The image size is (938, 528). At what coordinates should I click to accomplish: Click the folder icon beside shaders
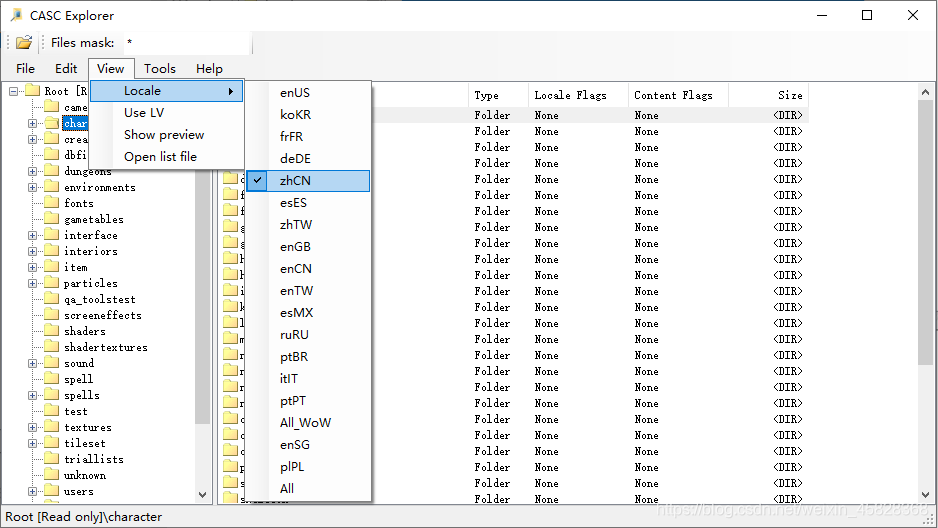point(52,331)
